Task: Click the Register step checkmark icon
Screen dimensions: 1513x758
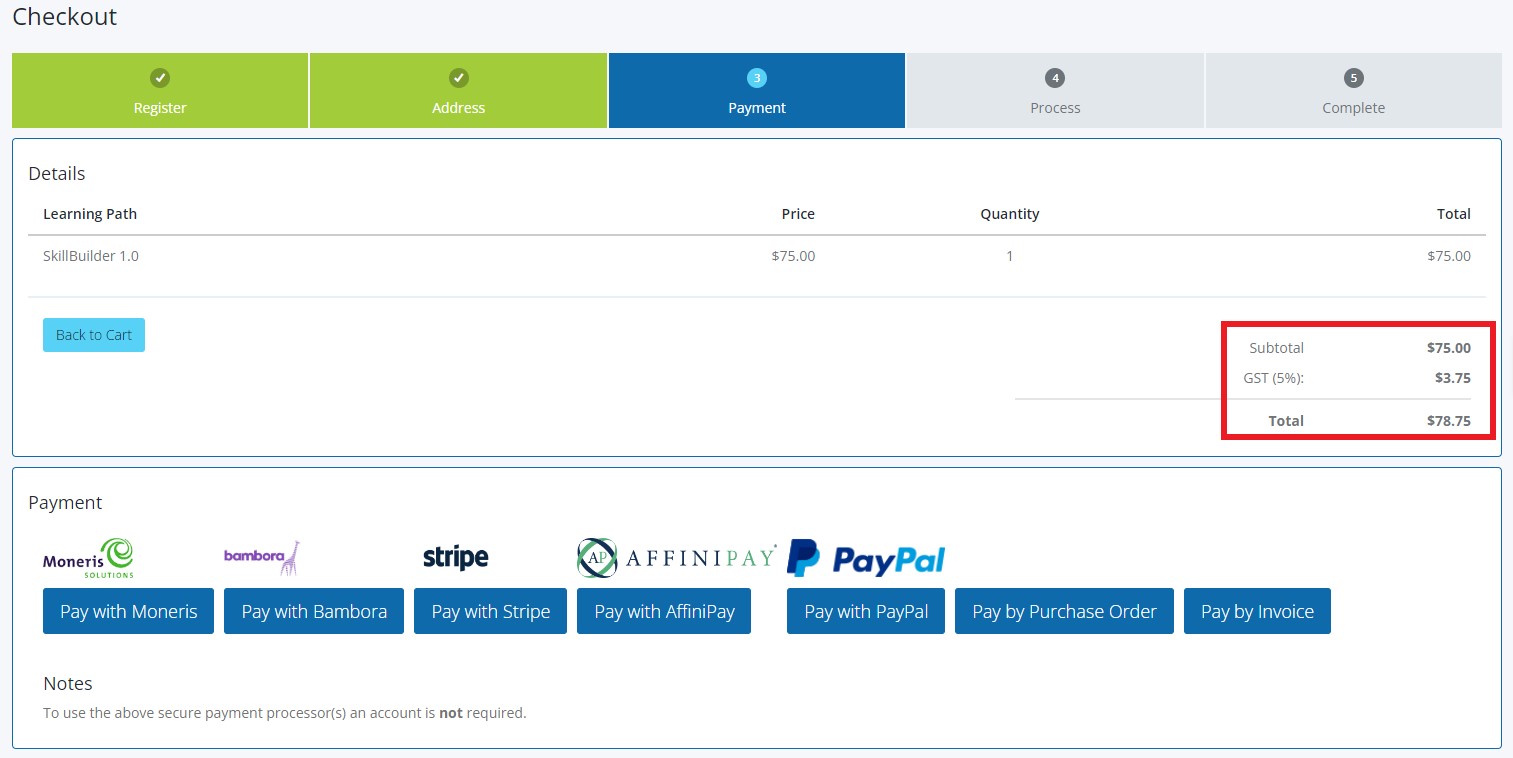Action: (x=159, y=78)
